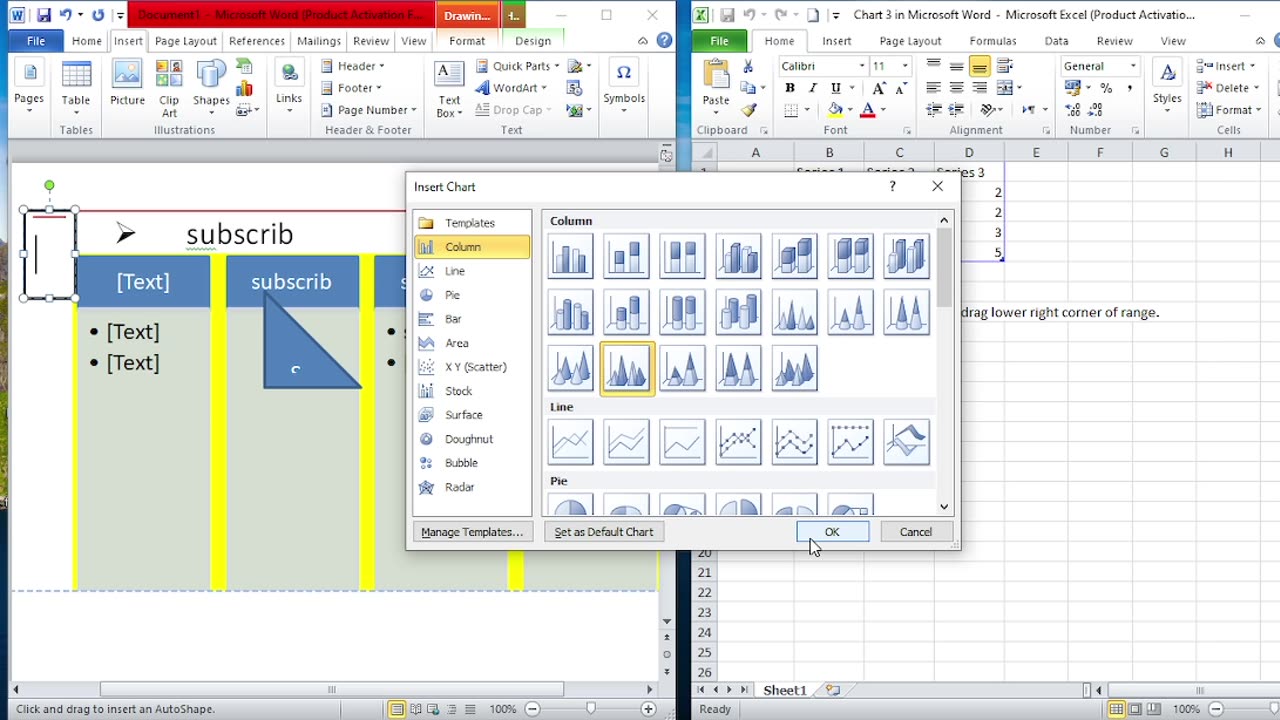Click Manage Templates button
Viewport: 1280px width, 720px height.
coord(472,532)
